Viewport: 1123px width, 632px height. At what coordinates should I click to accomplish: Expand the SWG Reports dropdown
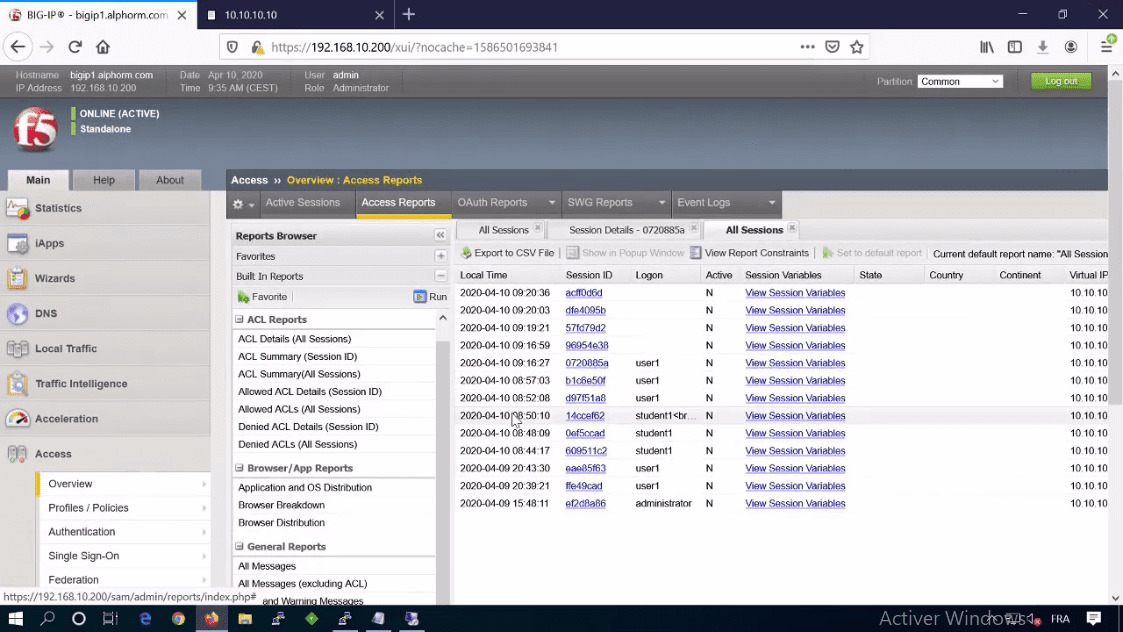point(664,202)
